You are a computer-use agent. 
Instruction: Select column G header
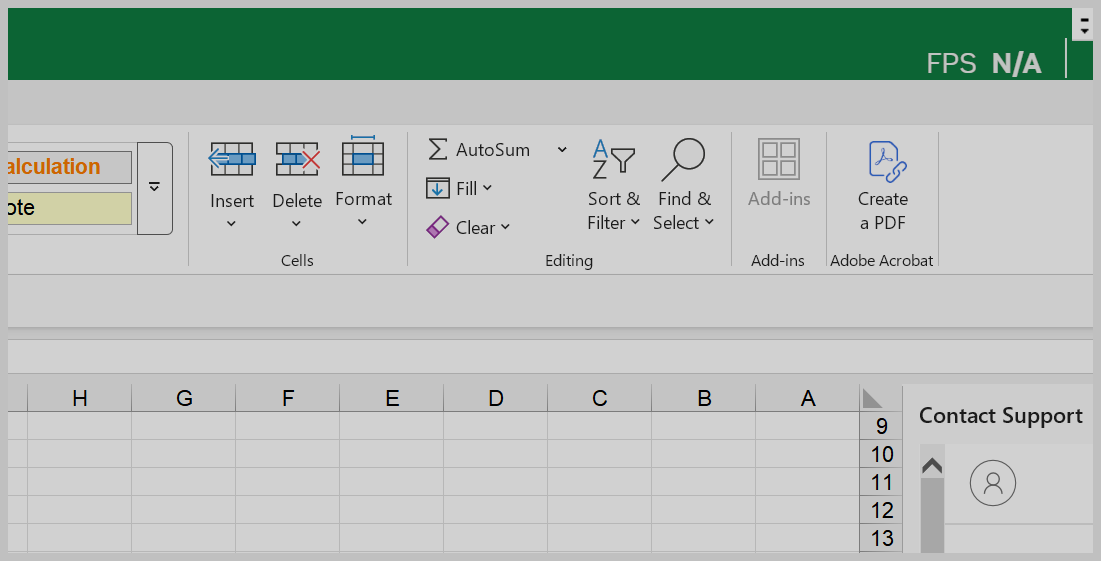184,398
